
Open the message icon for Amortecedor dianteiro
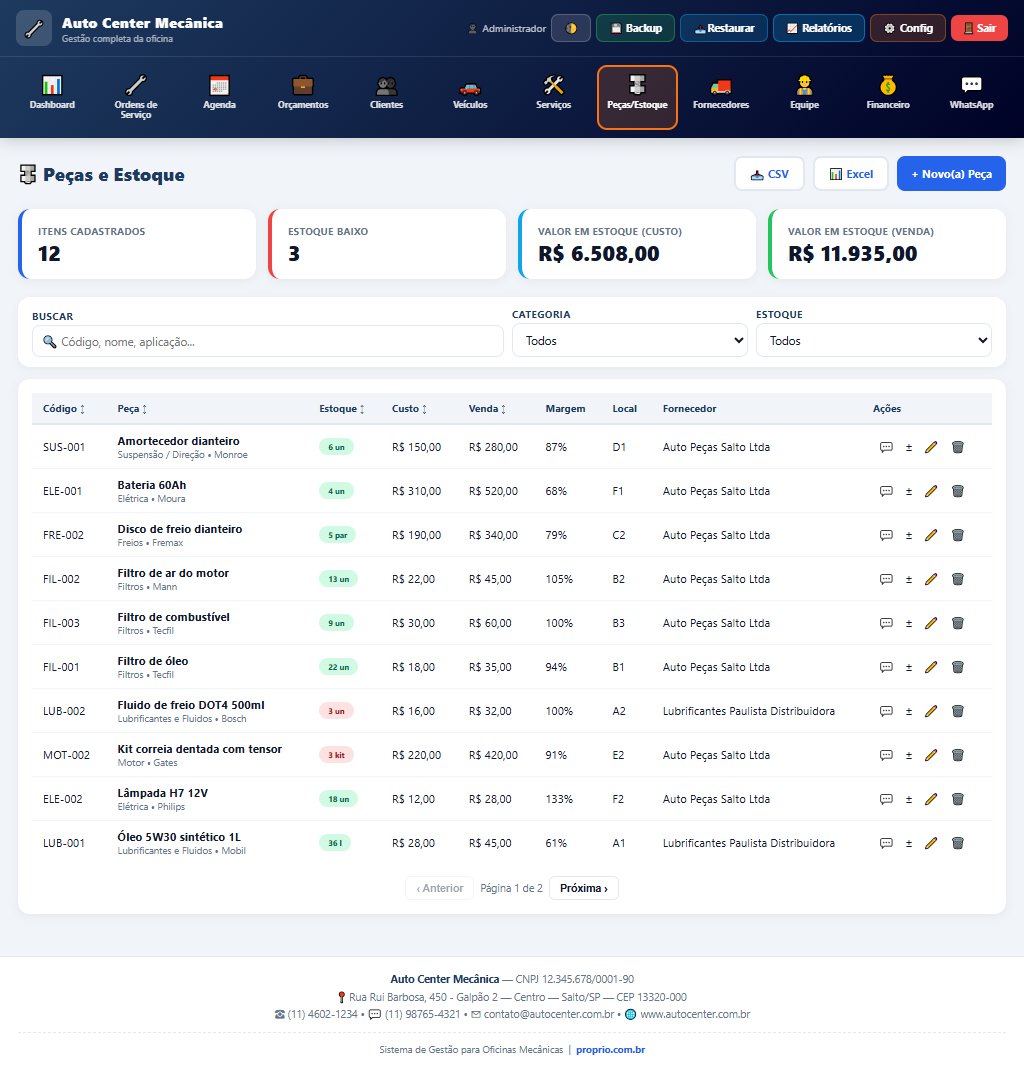point(886,447)
